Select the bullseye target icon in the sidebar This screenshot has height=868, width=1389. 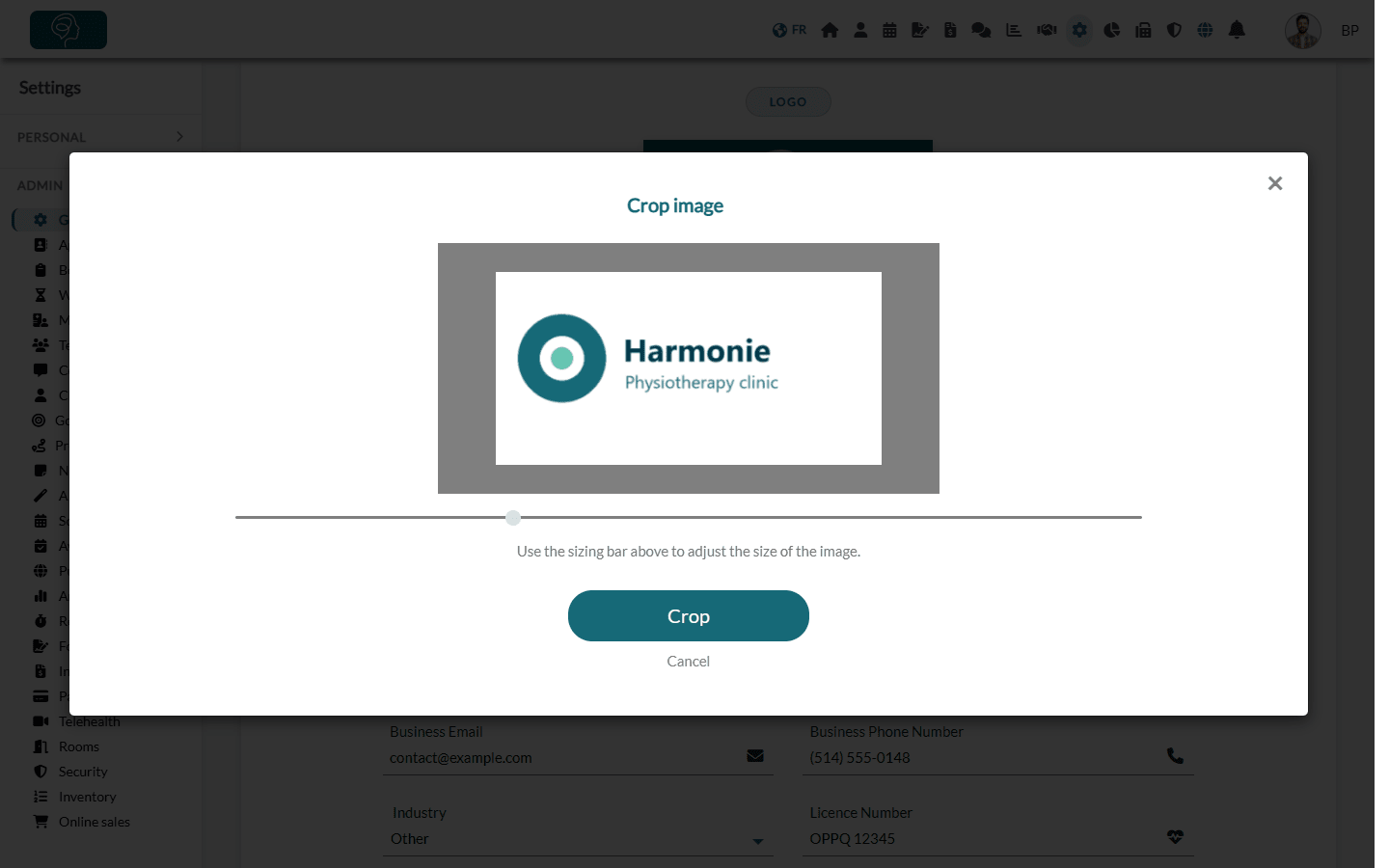click(39, 420)
